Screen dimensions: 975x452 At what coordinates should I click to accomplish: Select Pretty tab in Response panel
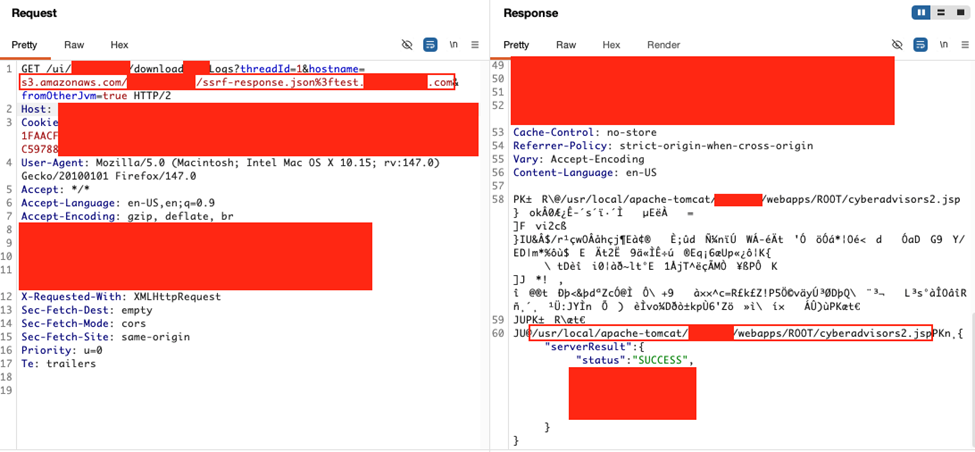516,45
